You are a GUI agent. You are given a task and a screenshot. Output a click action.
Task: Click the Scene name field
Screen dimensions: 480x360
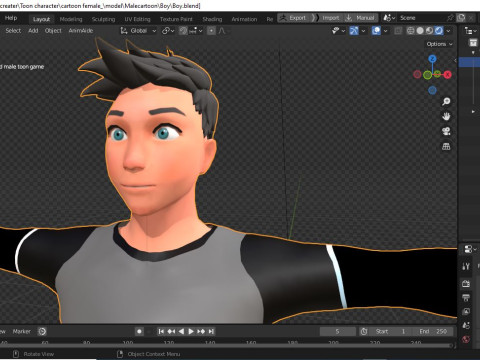coord(421,18)
